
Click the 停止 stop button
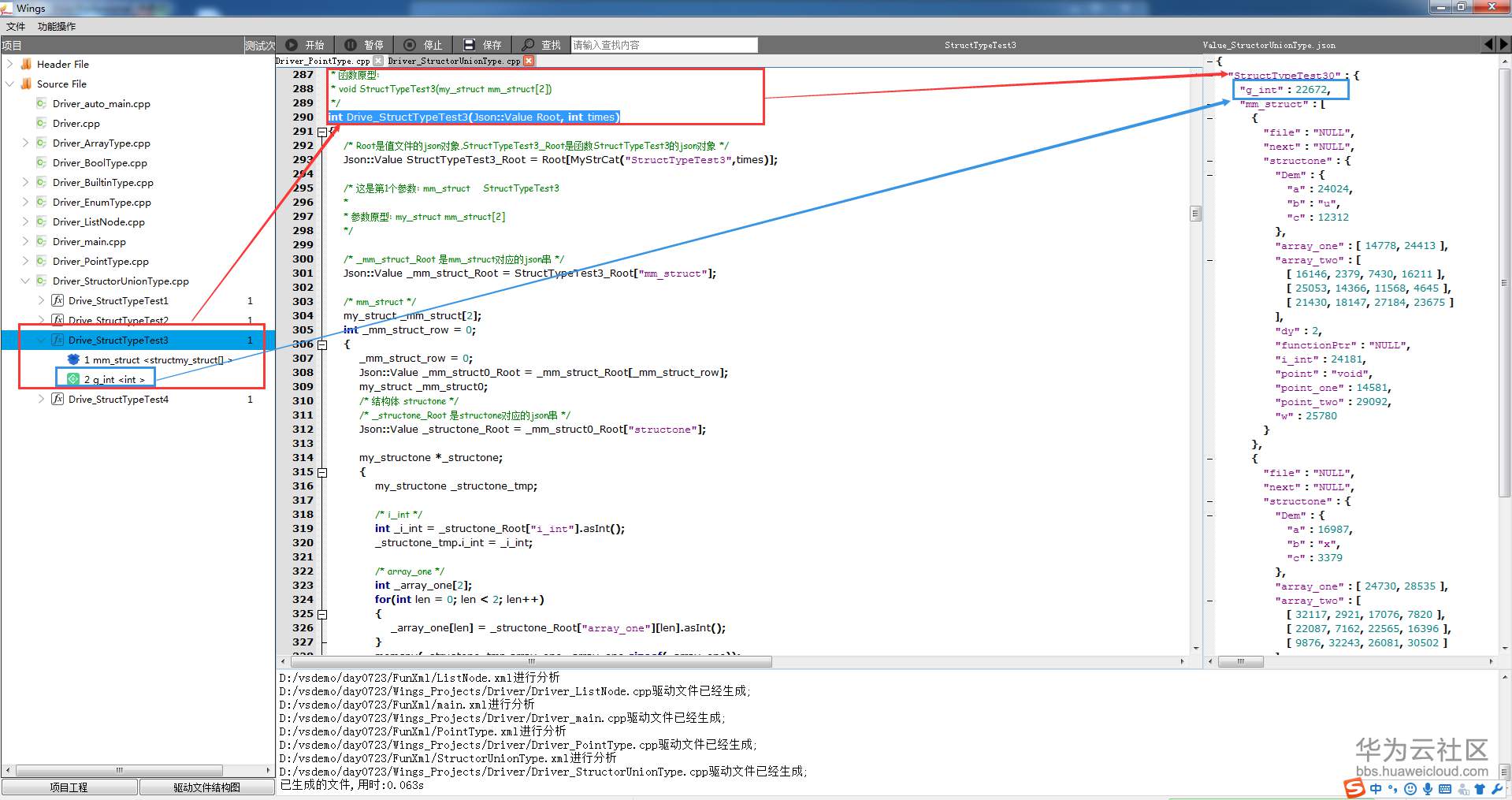[423, 45]
